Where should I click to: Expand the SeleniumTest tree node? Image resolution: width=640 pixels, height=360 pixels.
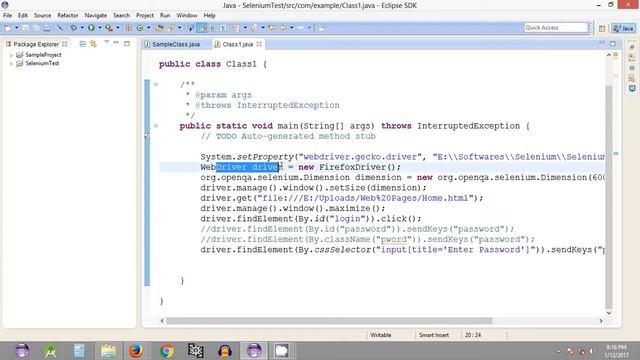pos(11,63)
